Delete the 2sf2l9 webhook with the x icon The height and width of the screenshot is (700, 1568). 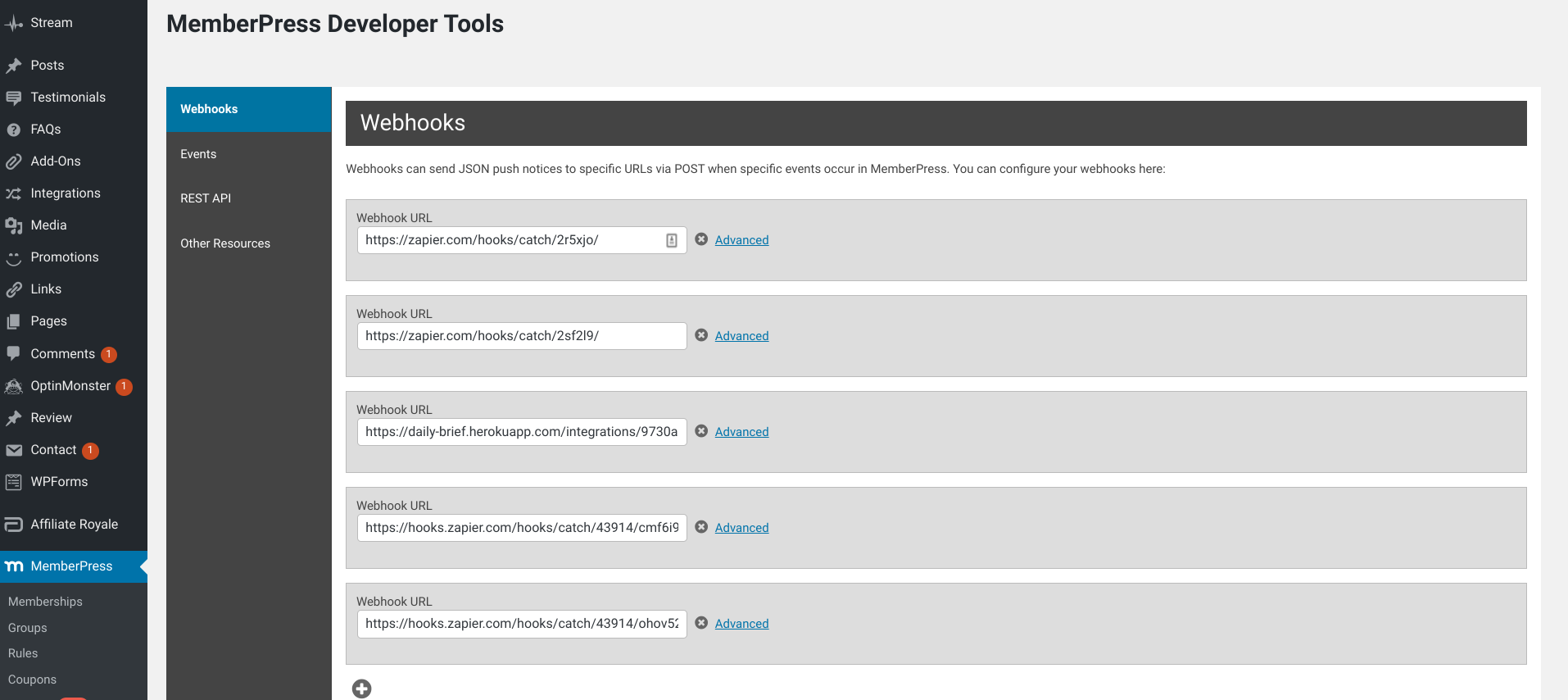click(701, 335)
